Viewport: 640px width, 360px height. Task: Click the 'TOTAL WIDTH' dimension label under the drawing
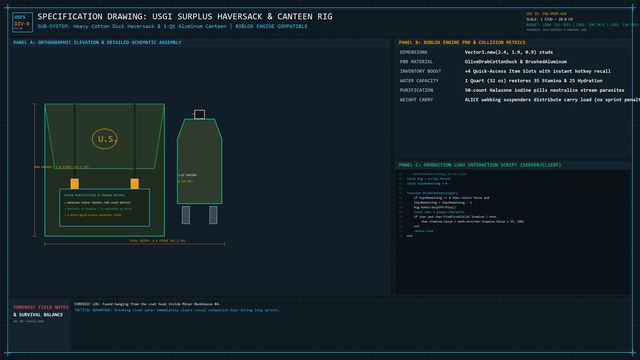[x=157, y=241]
